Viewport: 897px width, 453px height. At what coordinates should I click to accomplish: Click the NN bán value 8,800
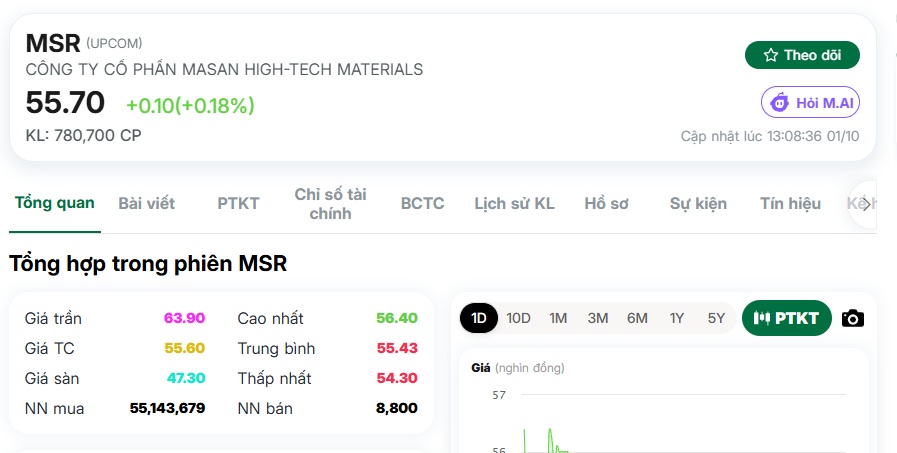396,408
